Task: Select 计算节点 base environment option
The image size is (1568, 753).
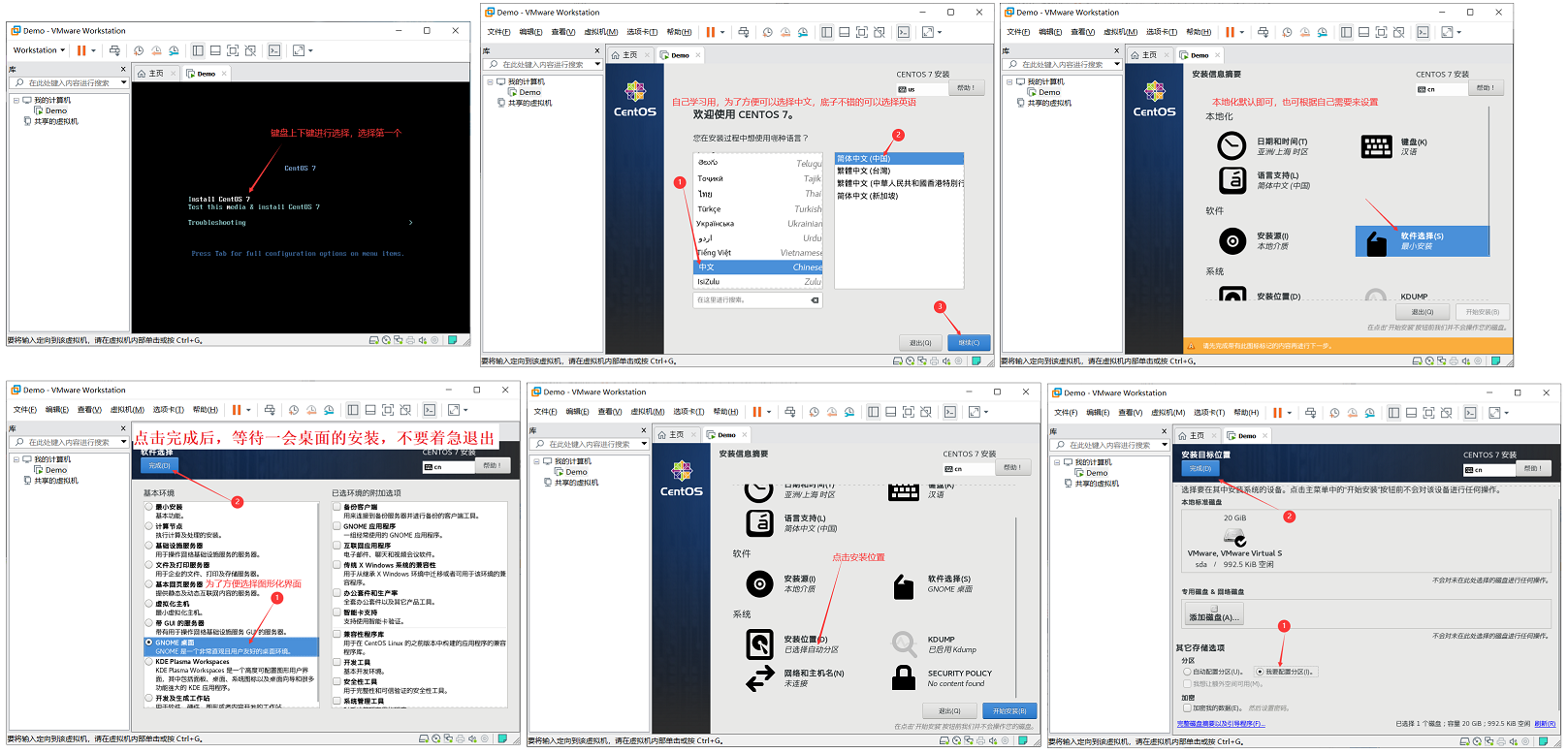Action: [149, 526]
